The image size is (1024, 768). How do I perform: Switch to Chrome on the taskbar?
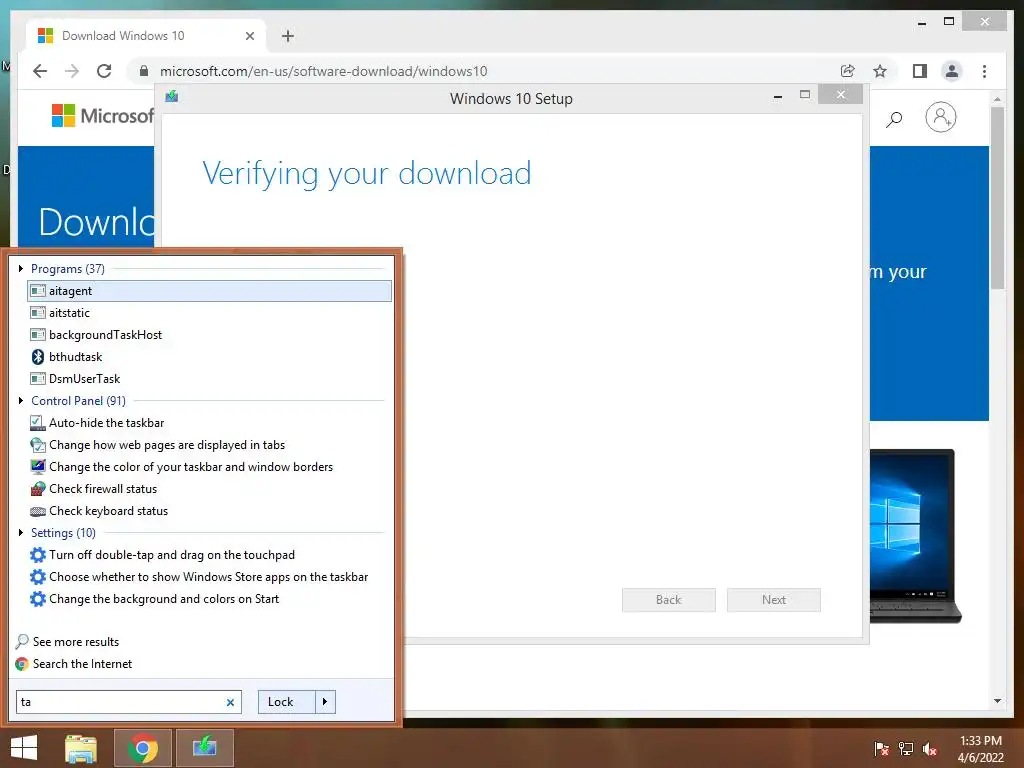click(x=143, y=748)
